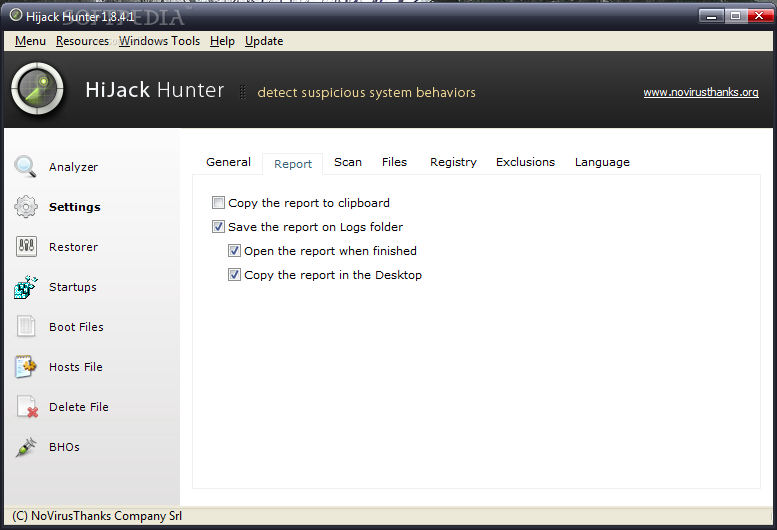Maximize the Hijack Hunter window
The height and width of the screenshot is (530, 777).
[736, 16]
